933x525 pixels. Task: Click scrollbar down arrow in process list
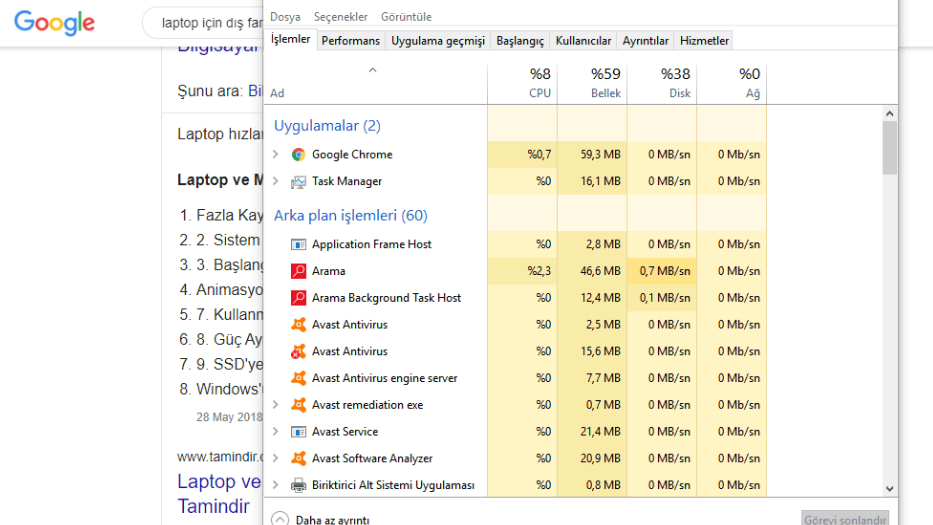(x=890, y=489)
